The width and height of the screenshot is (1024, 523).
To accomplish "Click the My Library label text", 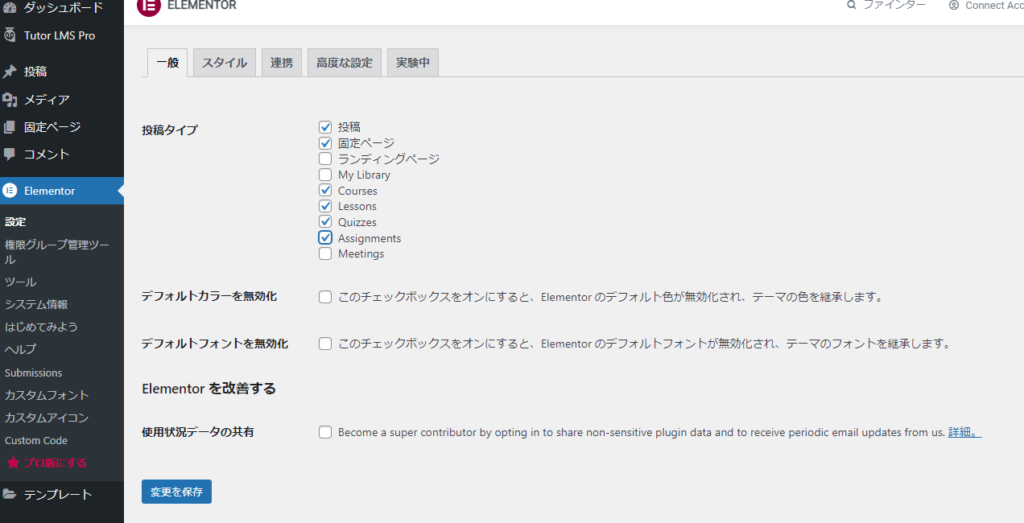I will 364,175.
